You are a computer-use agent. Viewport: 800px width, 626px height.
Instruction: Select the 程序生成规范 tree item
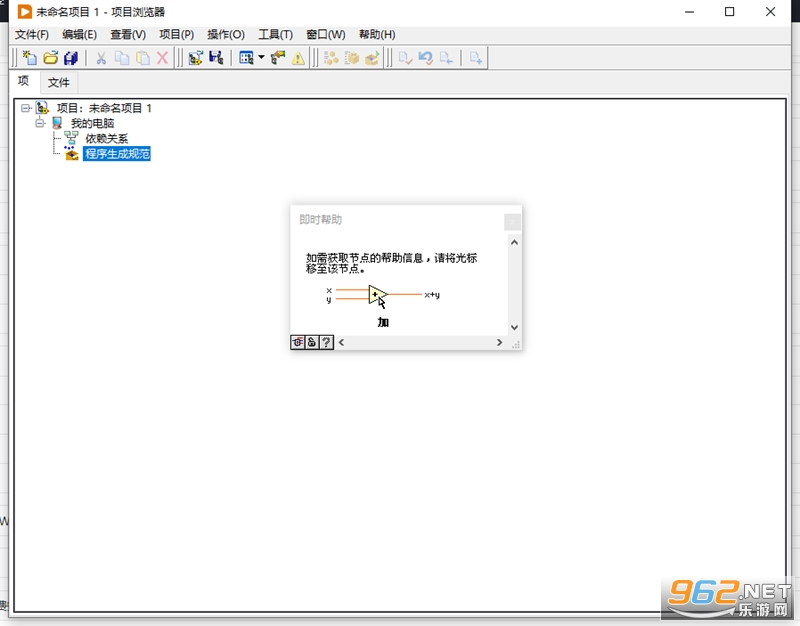pyautogui.click(x=117, y=154)
